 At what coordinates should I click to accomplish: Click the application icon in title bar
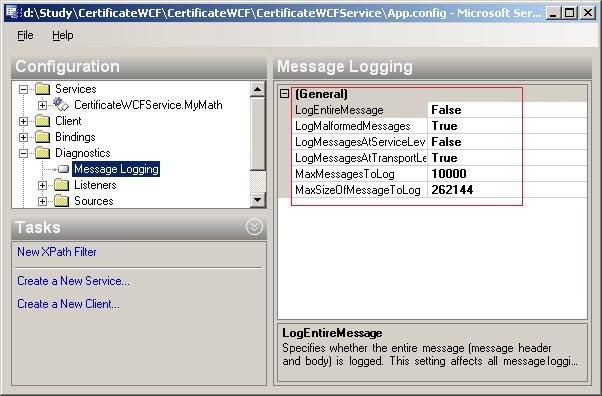(12, 12)
